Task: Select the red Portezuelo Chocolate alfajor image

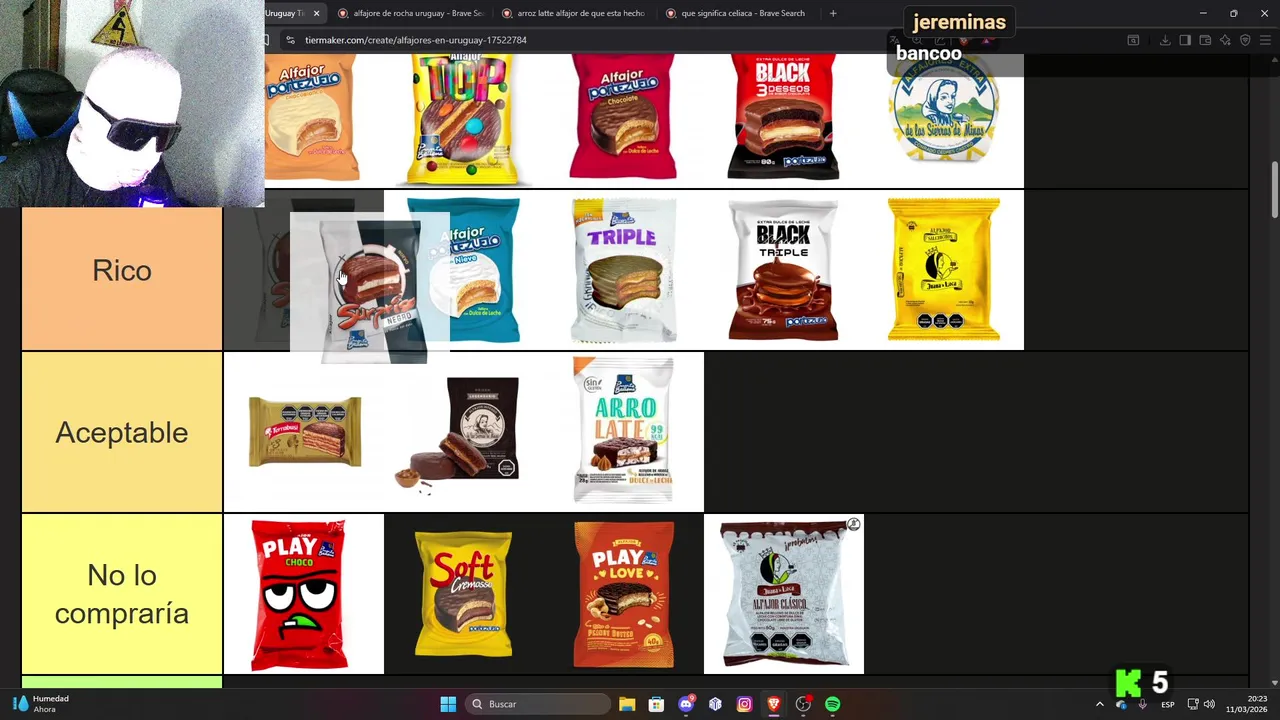Action: [623, 118]
